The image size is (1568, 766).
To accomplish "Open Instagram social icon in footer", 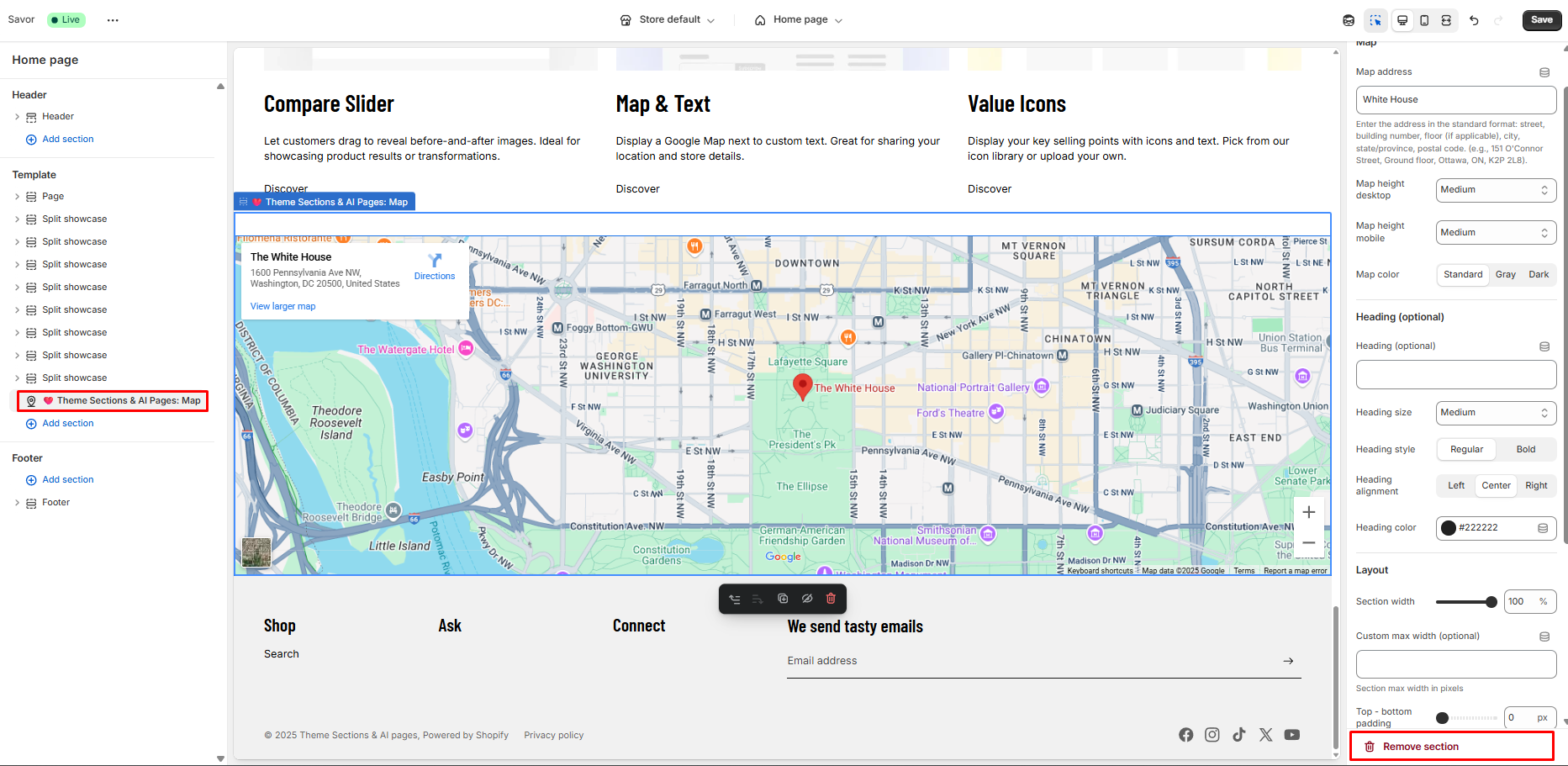I will pos(1212,735).
